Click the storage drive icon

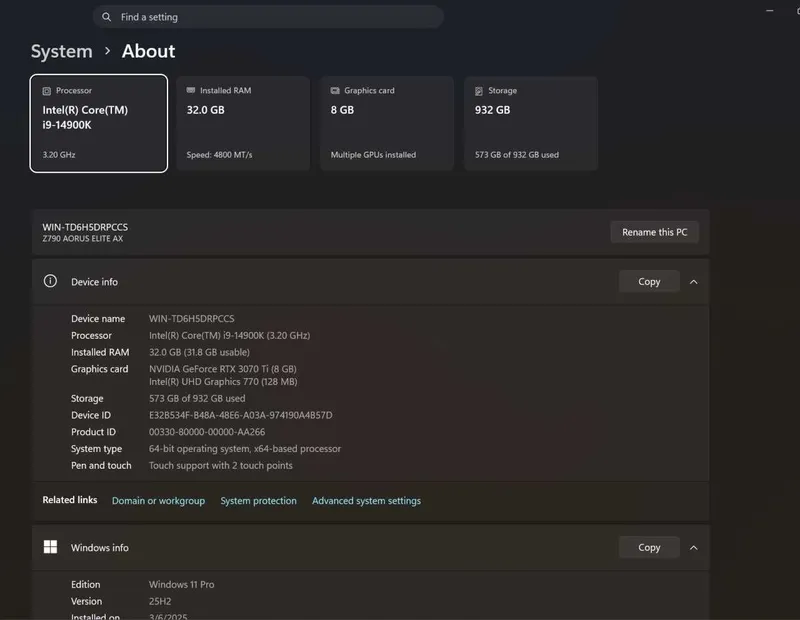pos(479,91)
